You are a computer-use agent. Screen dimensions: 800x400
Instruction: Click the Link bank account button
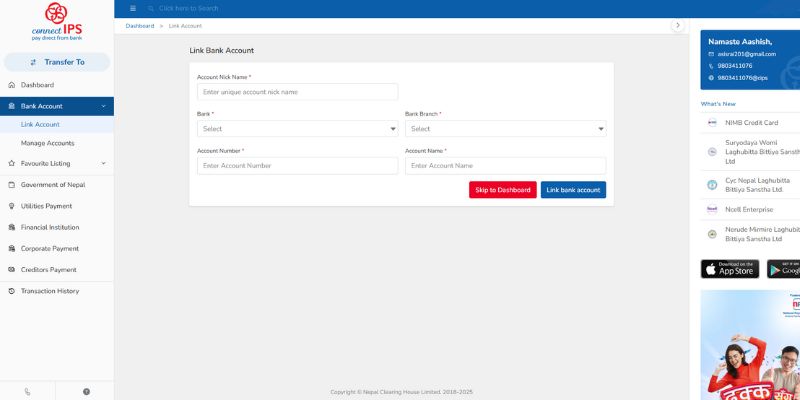(x=573, y=190)
